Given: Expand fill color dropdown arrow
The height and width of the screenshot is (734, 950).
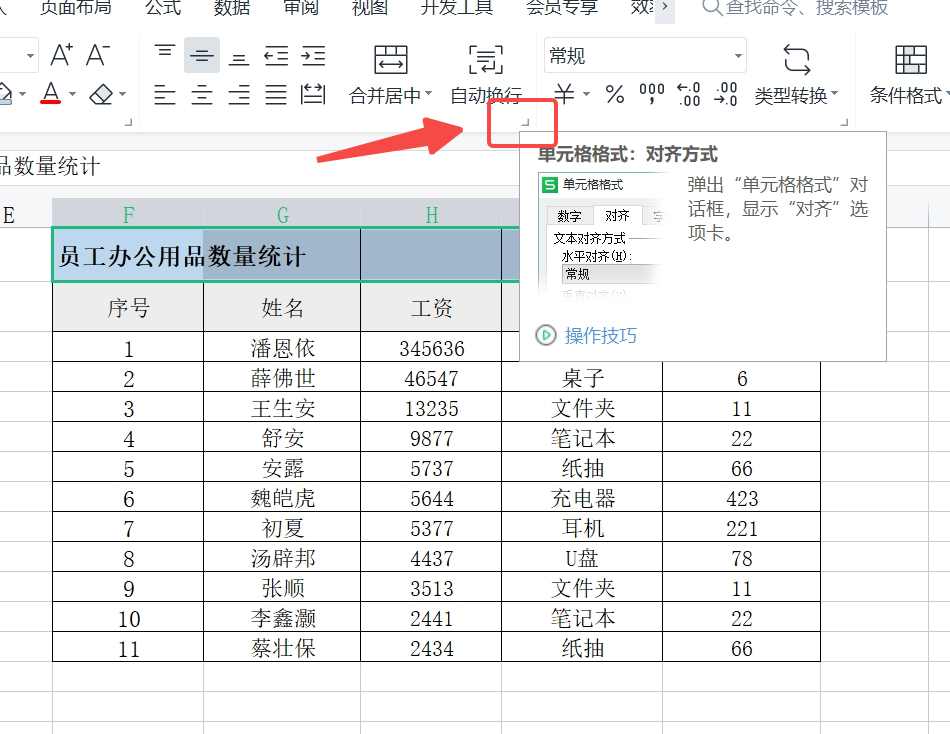Looking at the screenshot, I should coord(22,94).
